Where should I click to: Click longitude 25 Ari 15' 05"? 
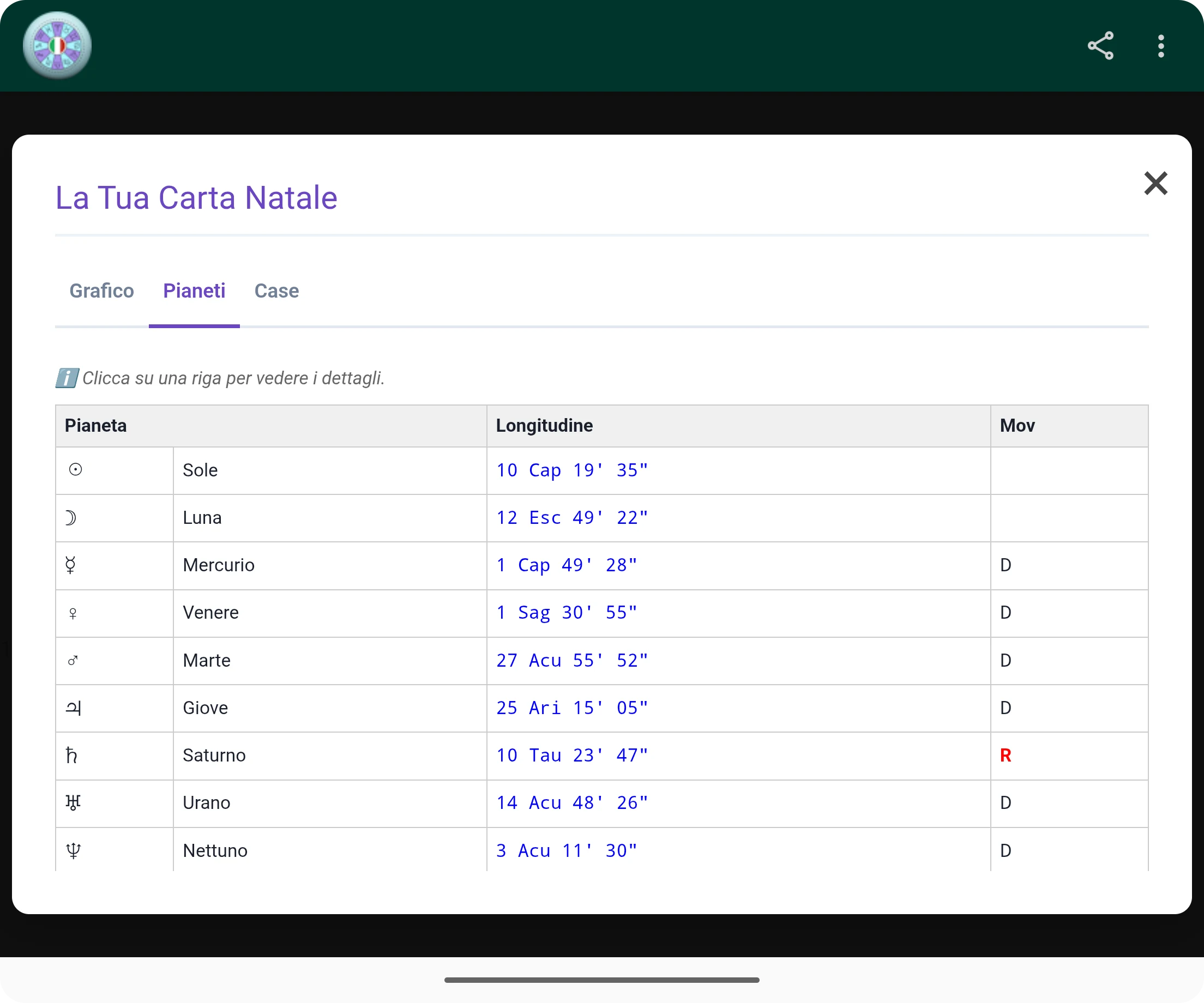(x=572, y=708)
